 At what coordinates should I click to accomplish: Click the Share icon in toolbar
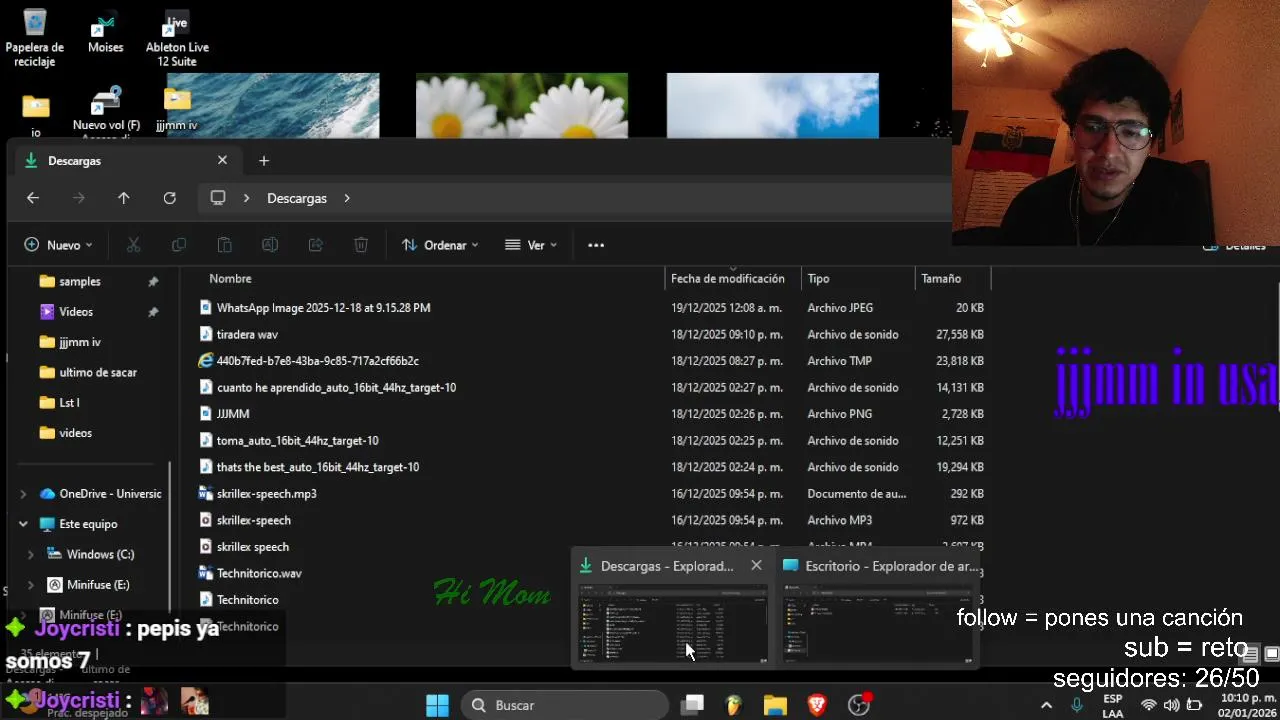pyautogui.click(x=316, y=245)
